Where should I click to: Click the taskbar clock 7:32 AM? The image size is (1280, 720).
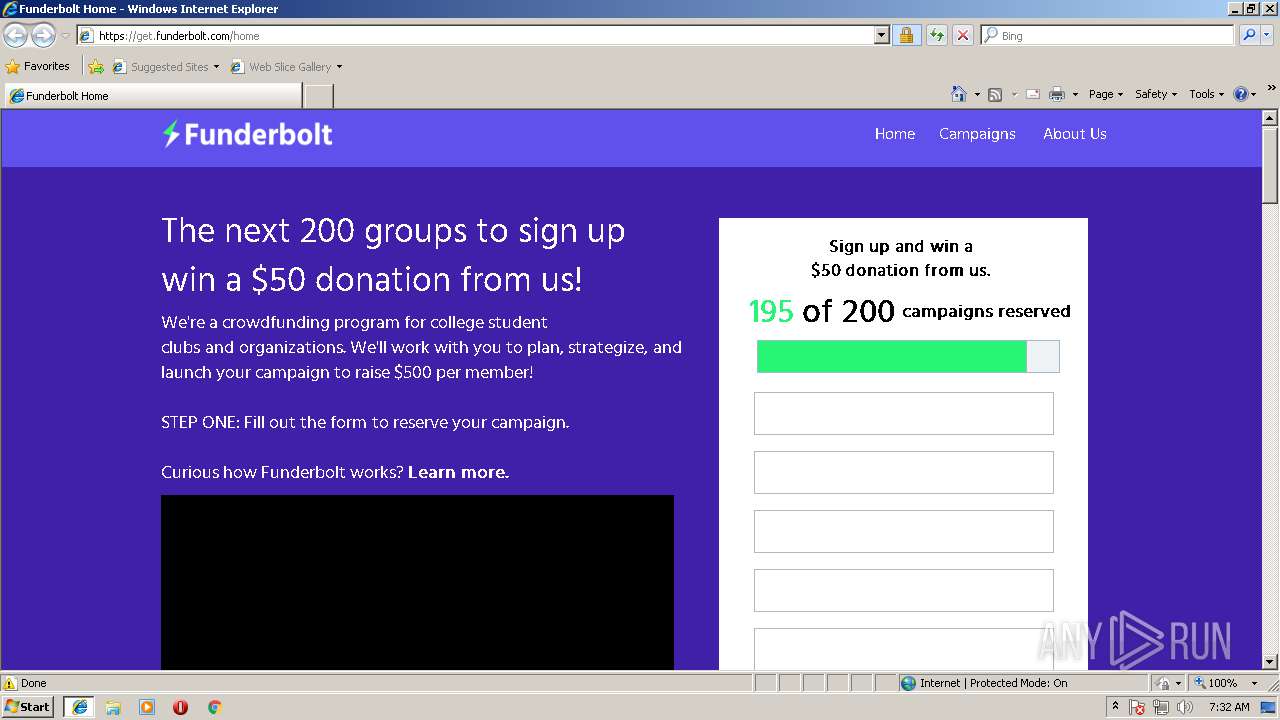click(1229, 707)
